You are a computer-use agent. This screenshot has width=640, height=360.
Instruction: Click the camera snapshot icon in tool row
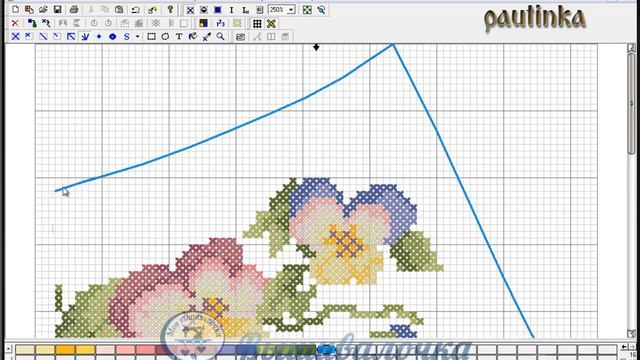(240, 36)
